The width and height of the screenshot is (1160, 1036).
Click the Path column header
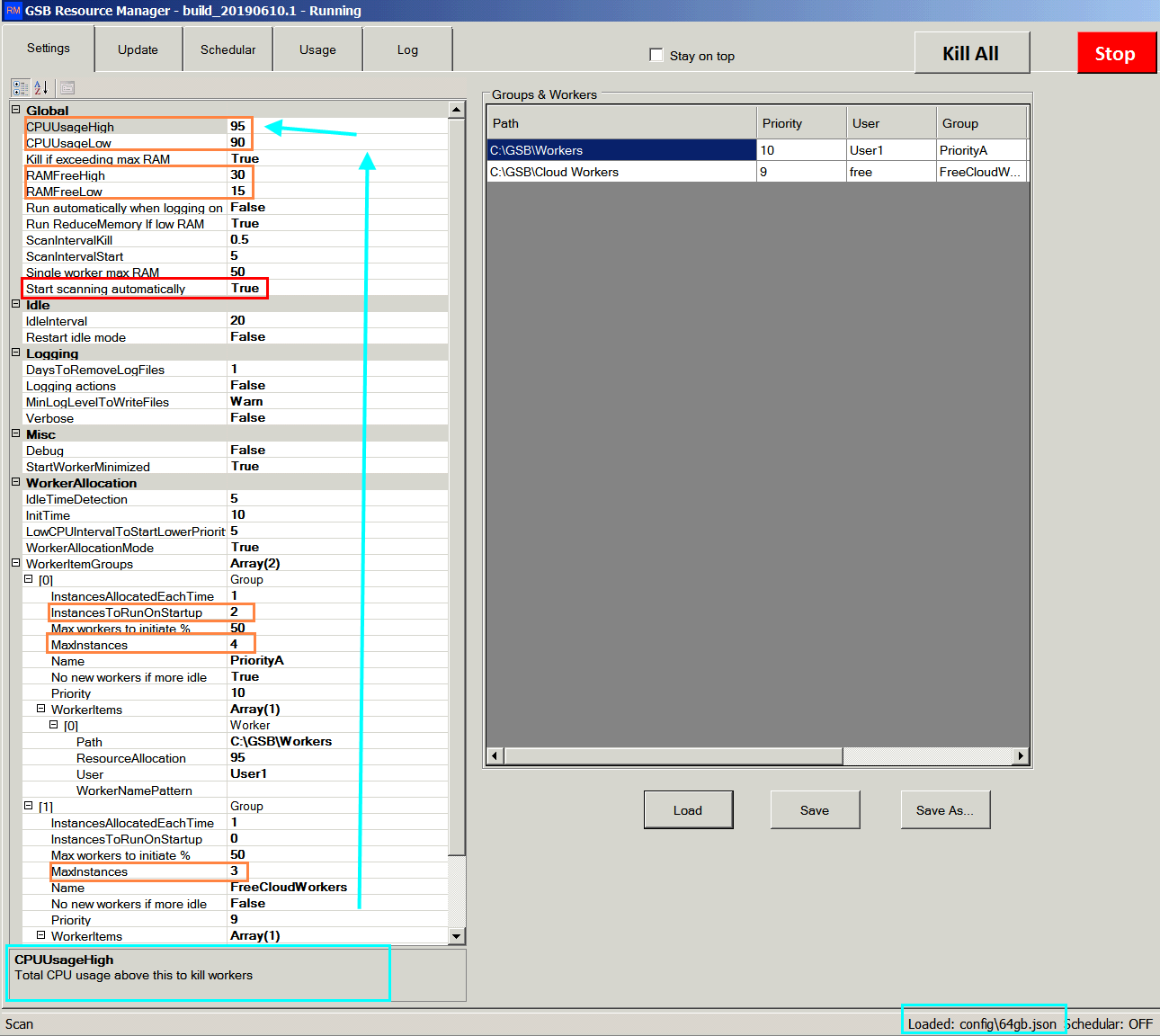pos(621,123)
